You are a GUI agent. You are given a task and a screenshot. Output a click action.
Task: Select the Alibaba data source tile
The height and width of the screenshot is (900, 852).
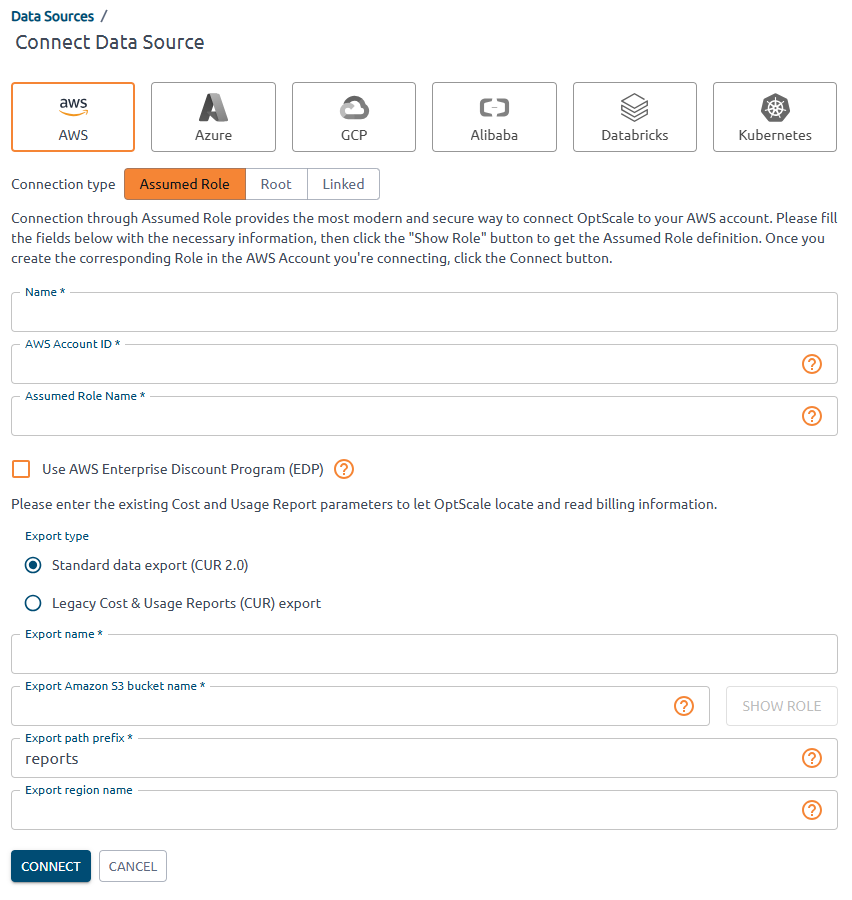(x=494, y=117)
